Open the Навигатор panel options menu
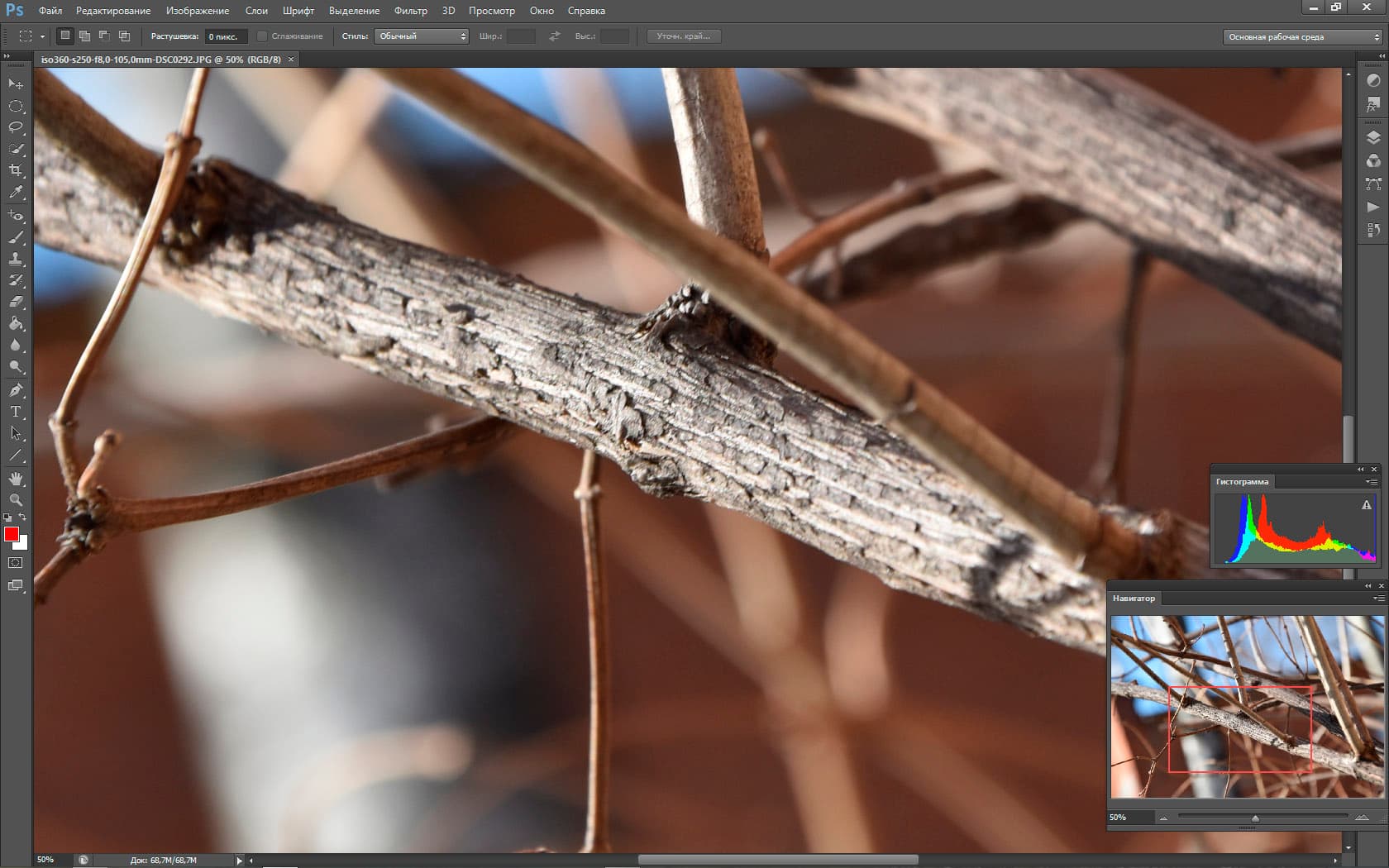This screenshot has width=1389, height=868. coord(1378,598)
